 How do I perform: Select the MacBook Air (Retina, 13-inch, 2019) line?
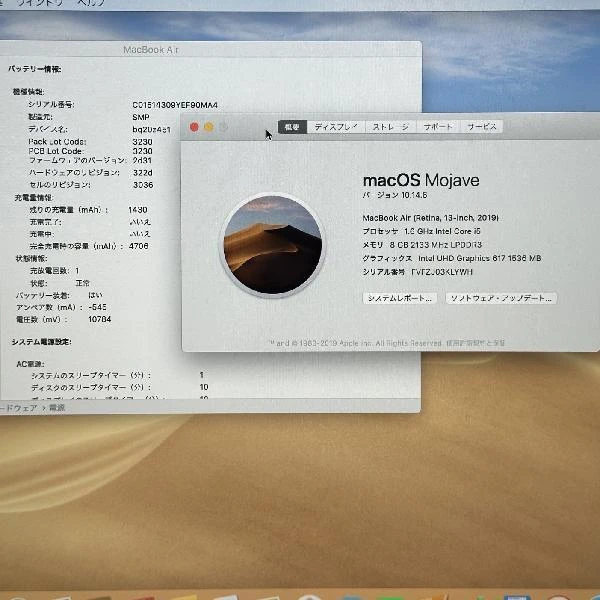[x=430, y=218]
